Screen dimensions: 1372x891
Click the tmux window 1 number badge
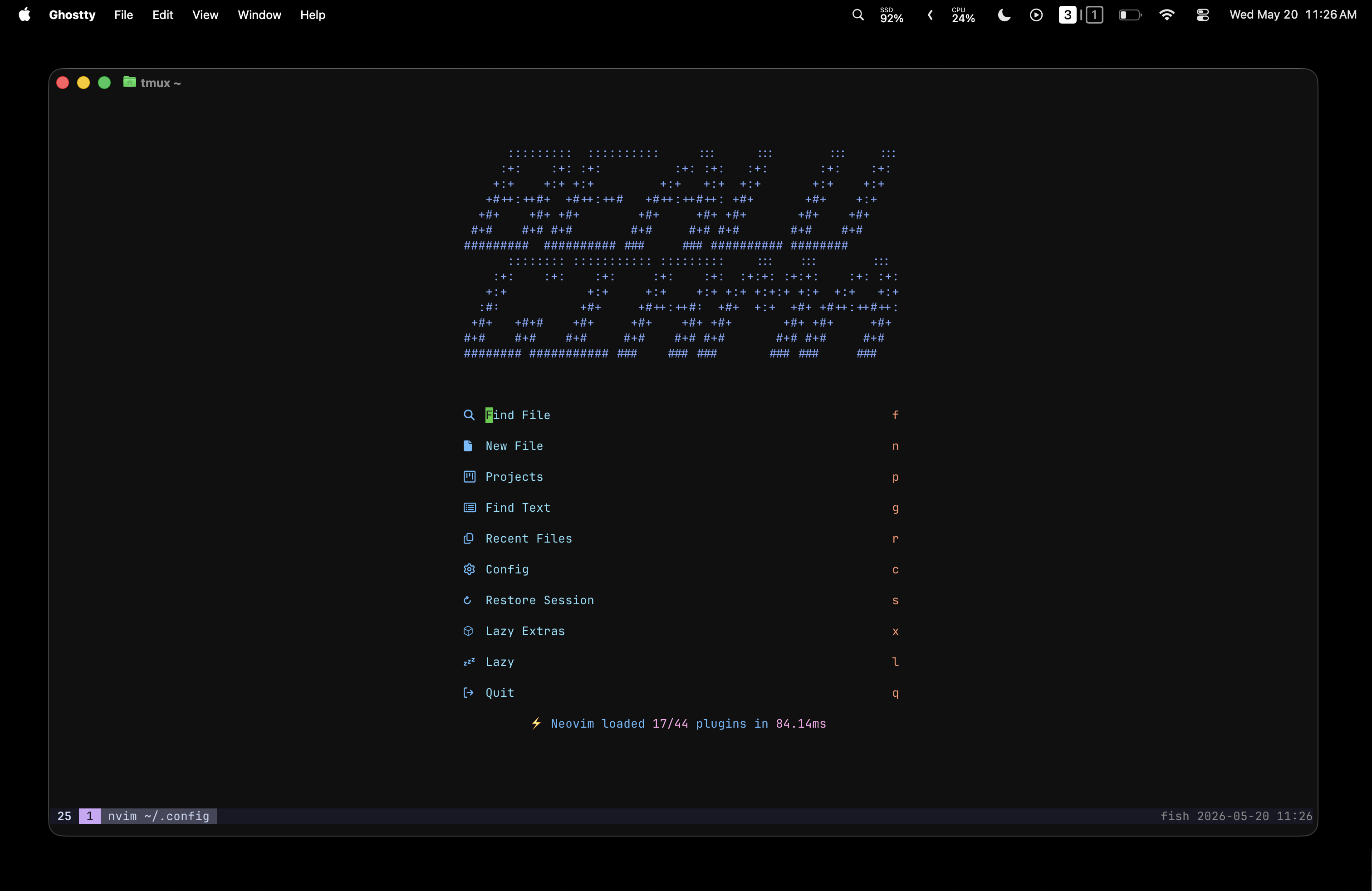point(89,816)
